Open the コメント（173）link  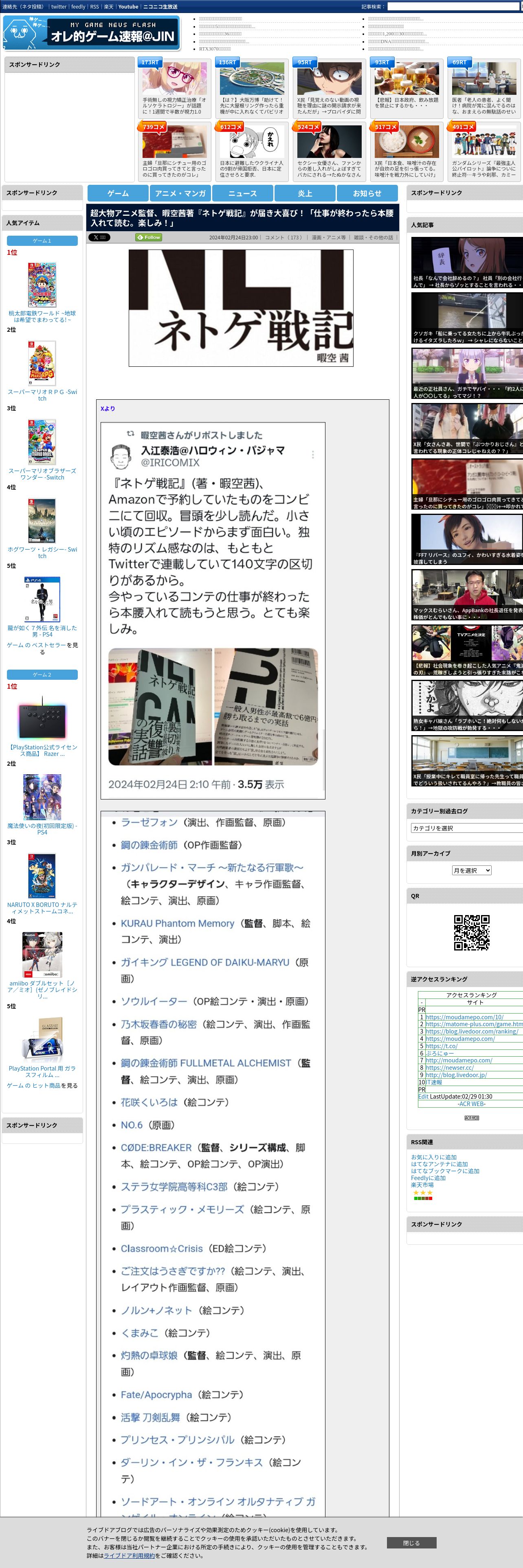pos(284,237)
